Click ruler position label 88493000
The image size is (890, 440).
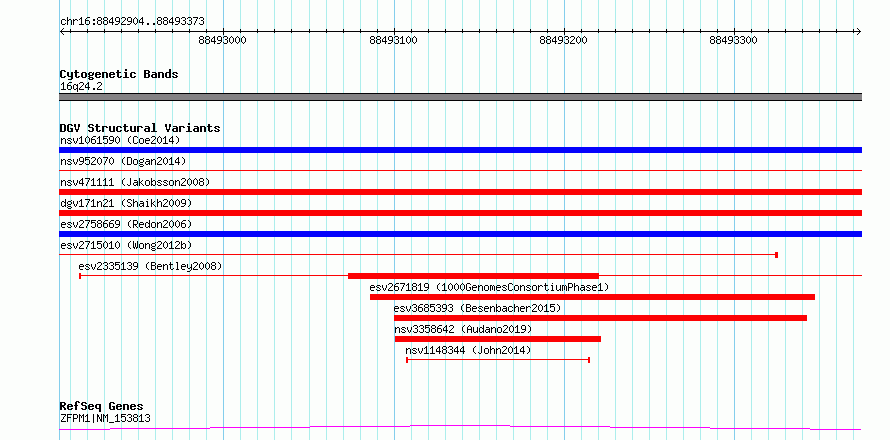click(x=222, y=40)
